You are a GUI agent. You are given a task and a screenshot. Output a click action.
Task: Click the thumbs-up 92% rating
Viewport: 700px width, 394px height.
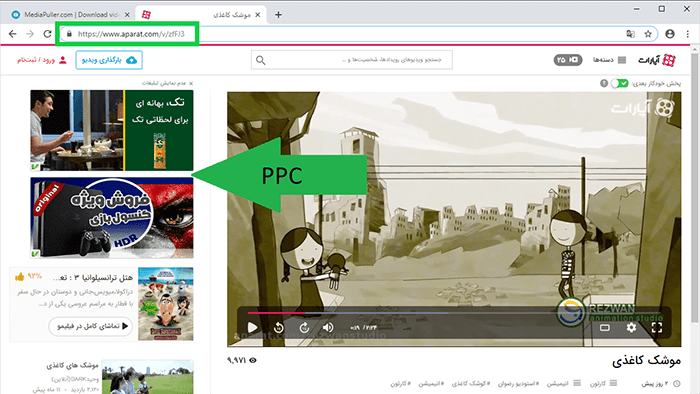28,277
